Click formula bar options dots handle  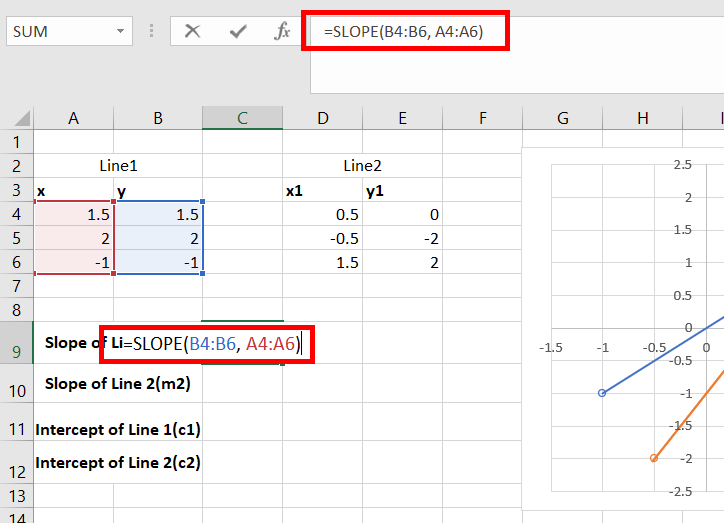[x=151, y=31]
